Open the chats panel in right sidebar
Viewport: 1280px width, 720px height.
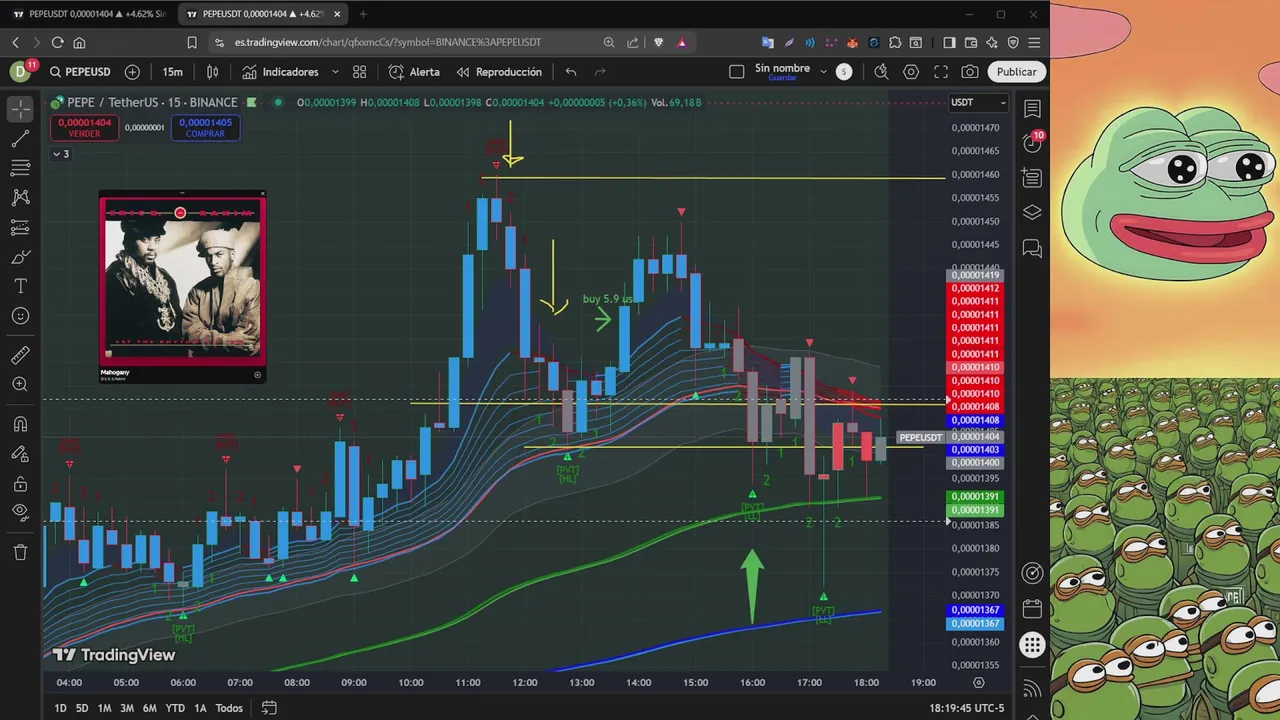click(1033, 248)
